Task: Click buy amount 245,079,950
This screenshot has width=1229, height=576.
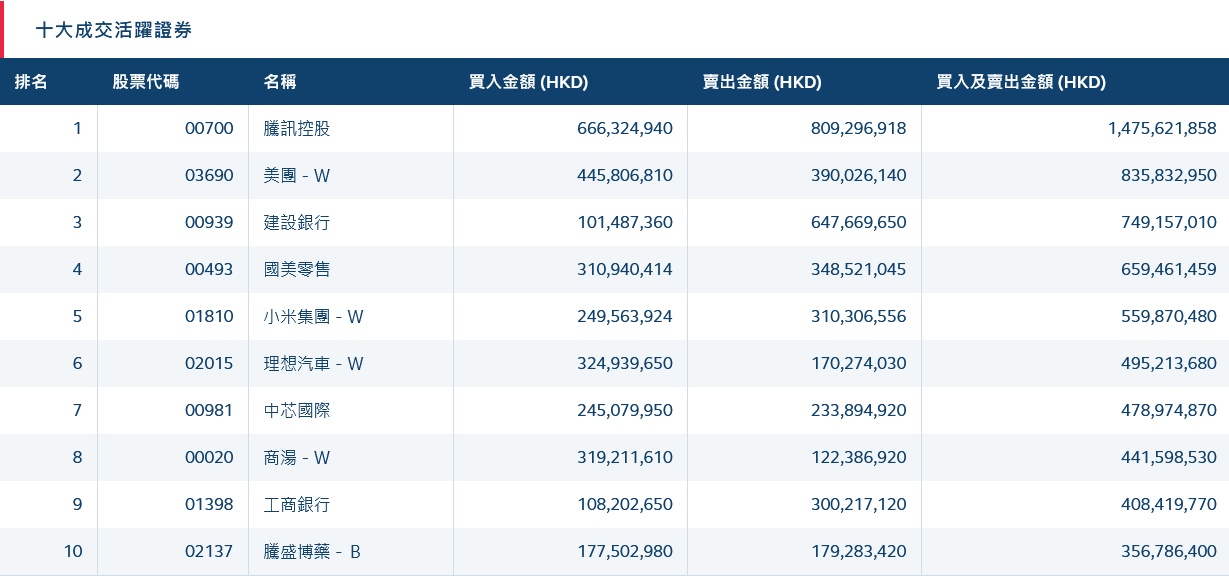Action: coord(625,410)
